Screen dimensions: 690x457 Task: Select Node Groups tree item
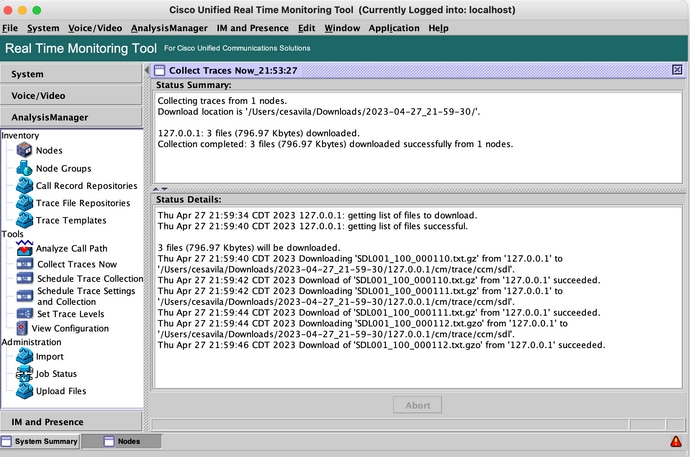pos(64,168)
